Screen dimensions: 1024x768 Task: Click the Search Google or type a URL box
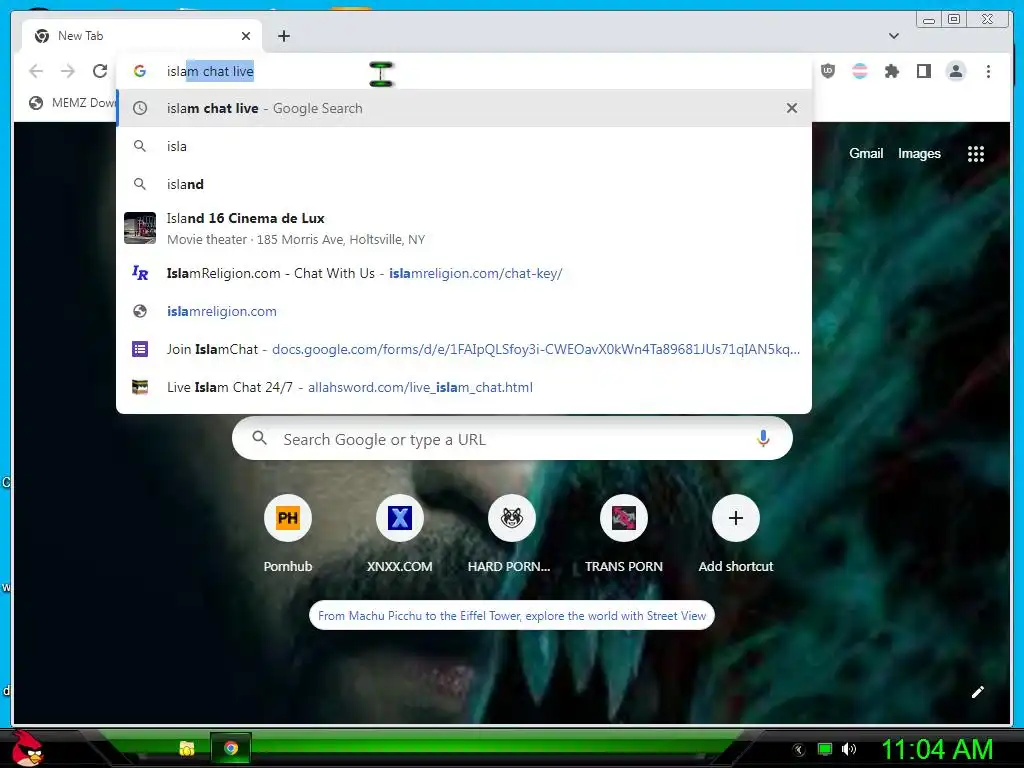coord(512,439)
